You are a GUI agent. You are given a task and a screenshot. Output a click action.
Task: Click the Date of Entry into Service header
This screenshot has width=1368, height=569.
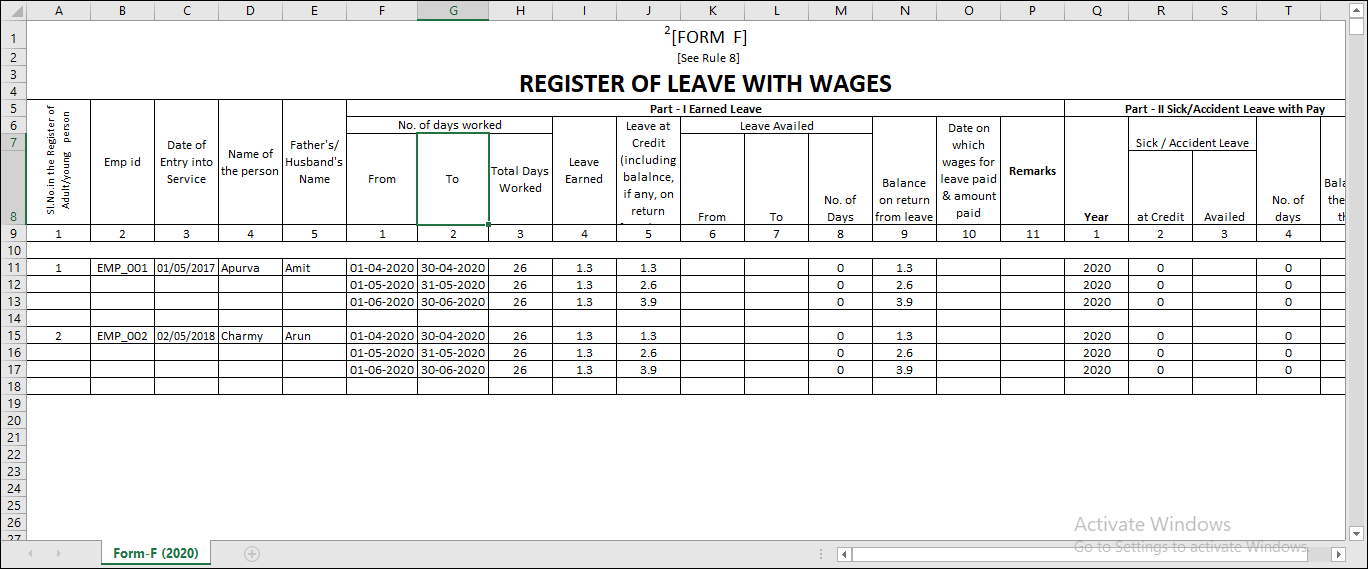pyautogui.click(x=186, y=162)
